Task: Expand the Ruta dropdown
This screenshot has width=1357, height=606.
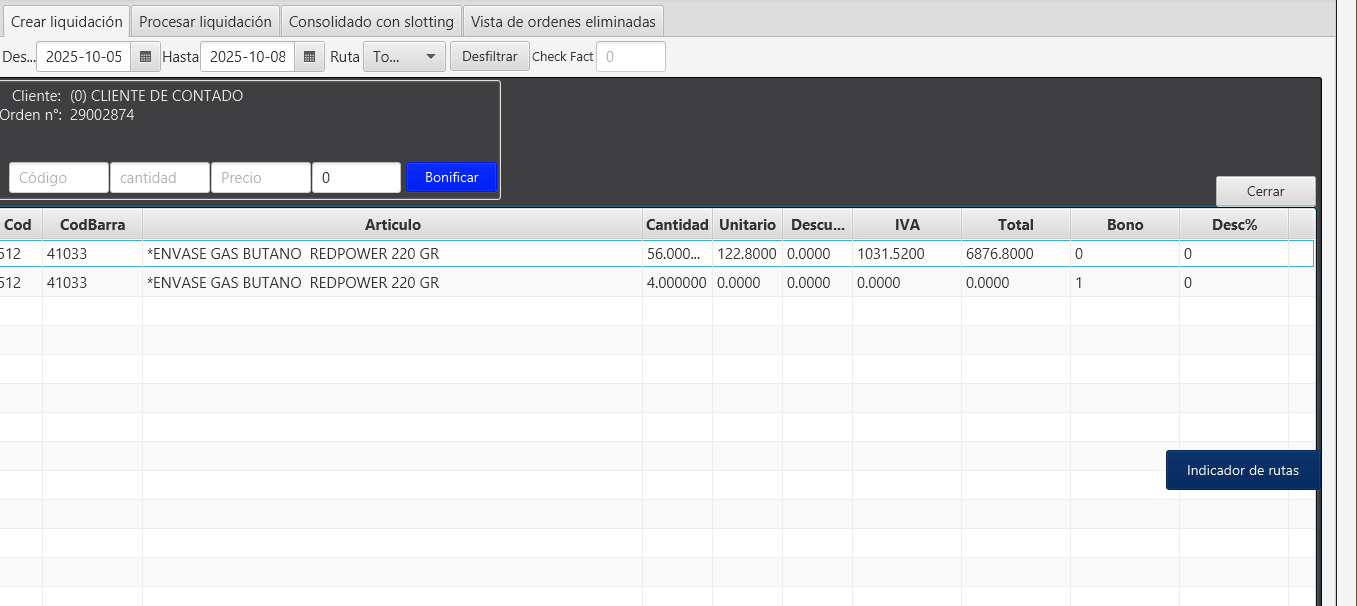Action: [x=405, y=57]
